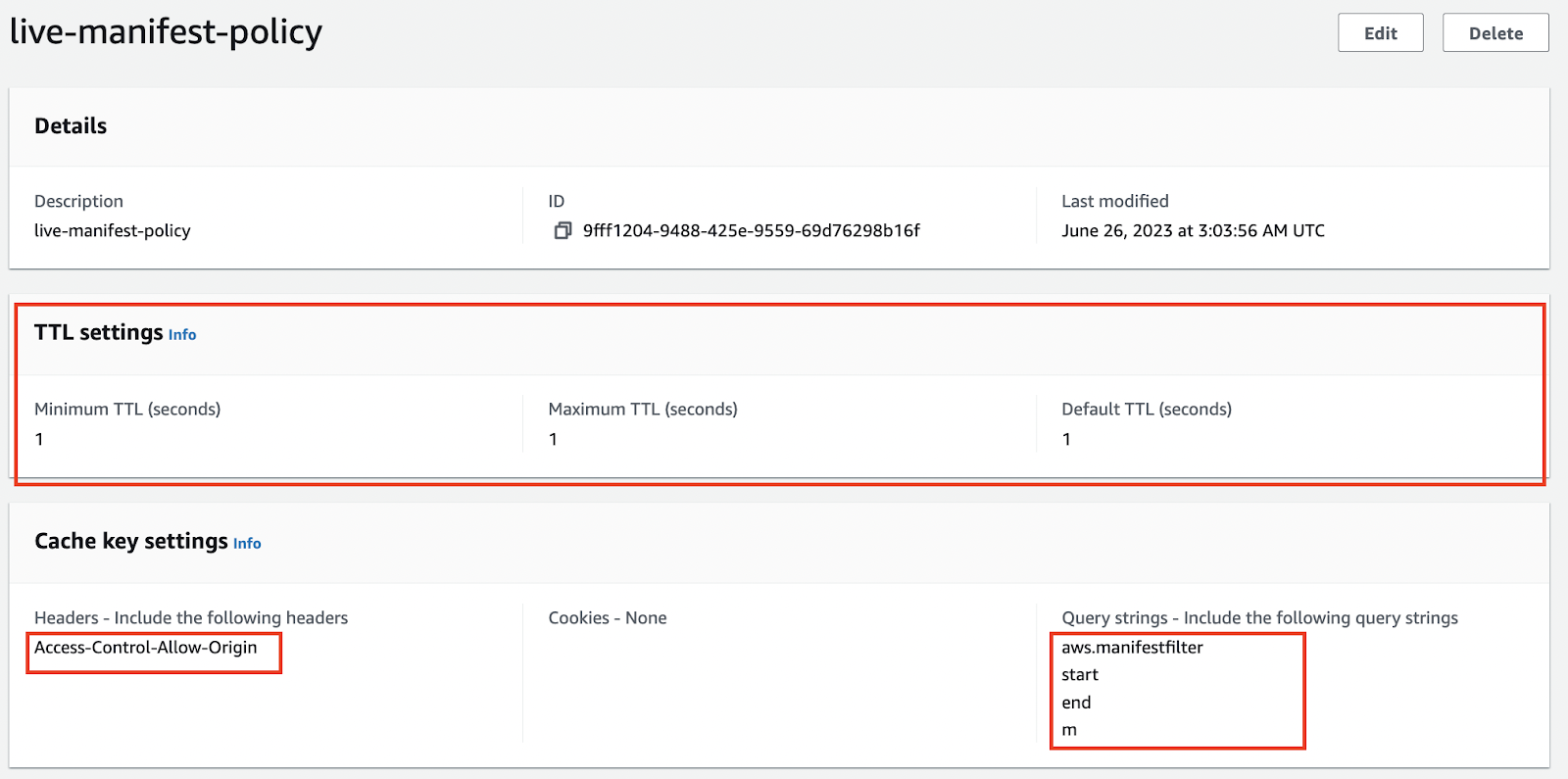Image resolution: width=1568 pixels, height=779 pixels.
Task: Click the Access-Control-Allow-Origin header entry
Action: click(146, 648)
